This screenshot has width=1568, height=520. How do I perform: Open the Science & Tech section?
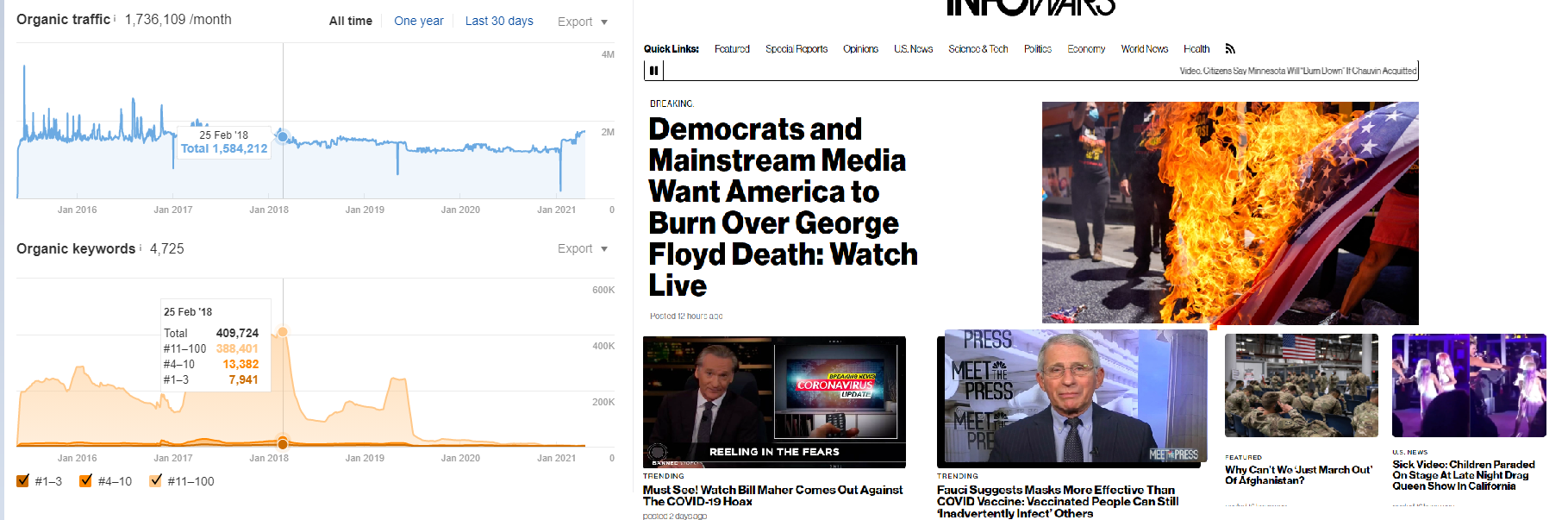click(x=978, y=49)
